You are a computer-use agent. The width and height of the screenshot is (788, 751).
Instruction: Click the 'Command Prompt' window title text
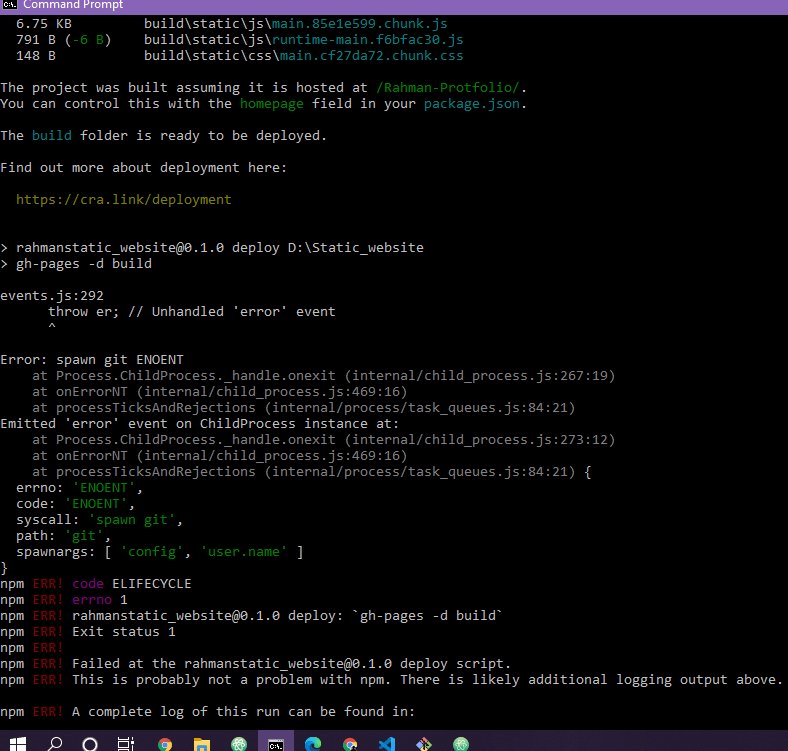(73, 5)
